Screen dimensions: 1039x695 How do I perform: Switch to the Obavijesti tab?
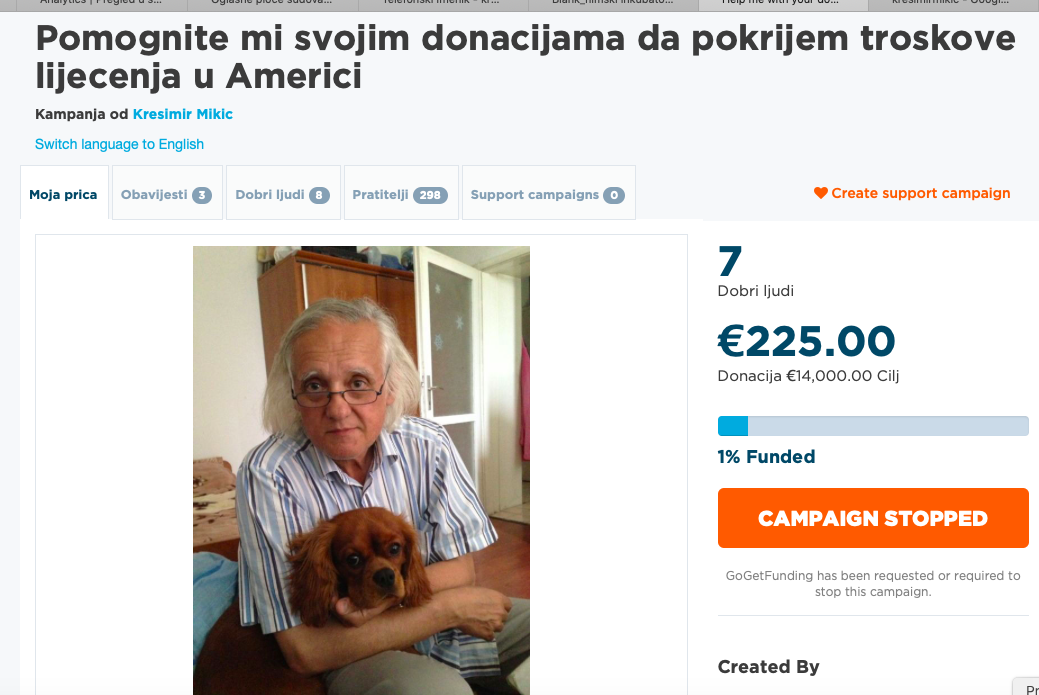pos(167,193)
